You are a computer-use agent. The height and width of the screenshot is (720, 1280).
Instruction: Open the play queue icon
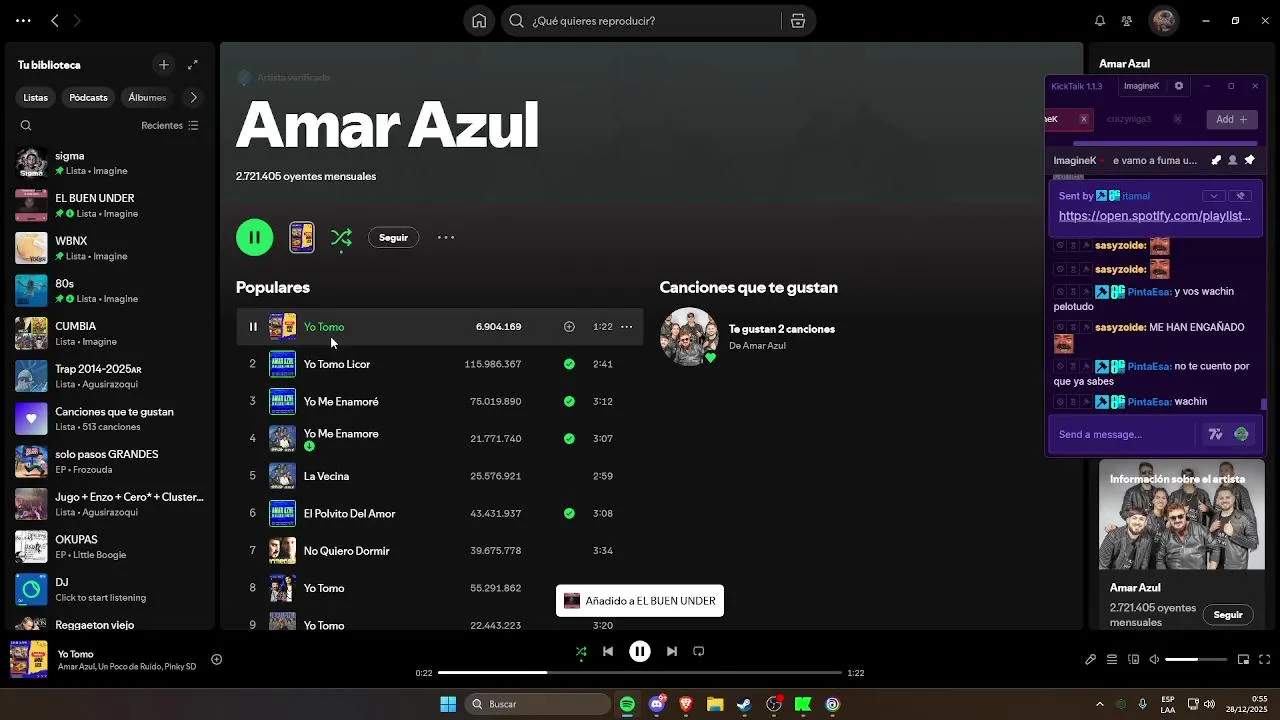tap(1112, 659)
